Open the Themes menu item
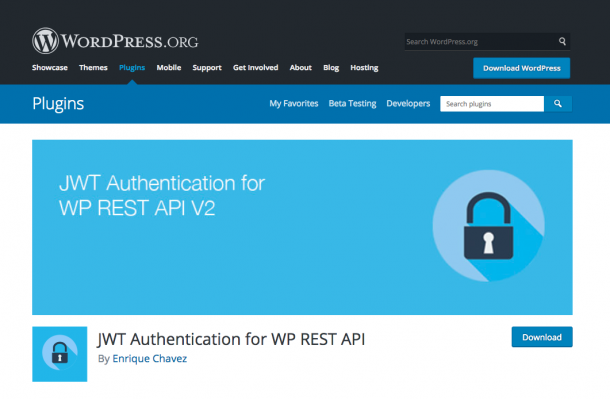The image size is (610, 399). [x=93, y=68]
